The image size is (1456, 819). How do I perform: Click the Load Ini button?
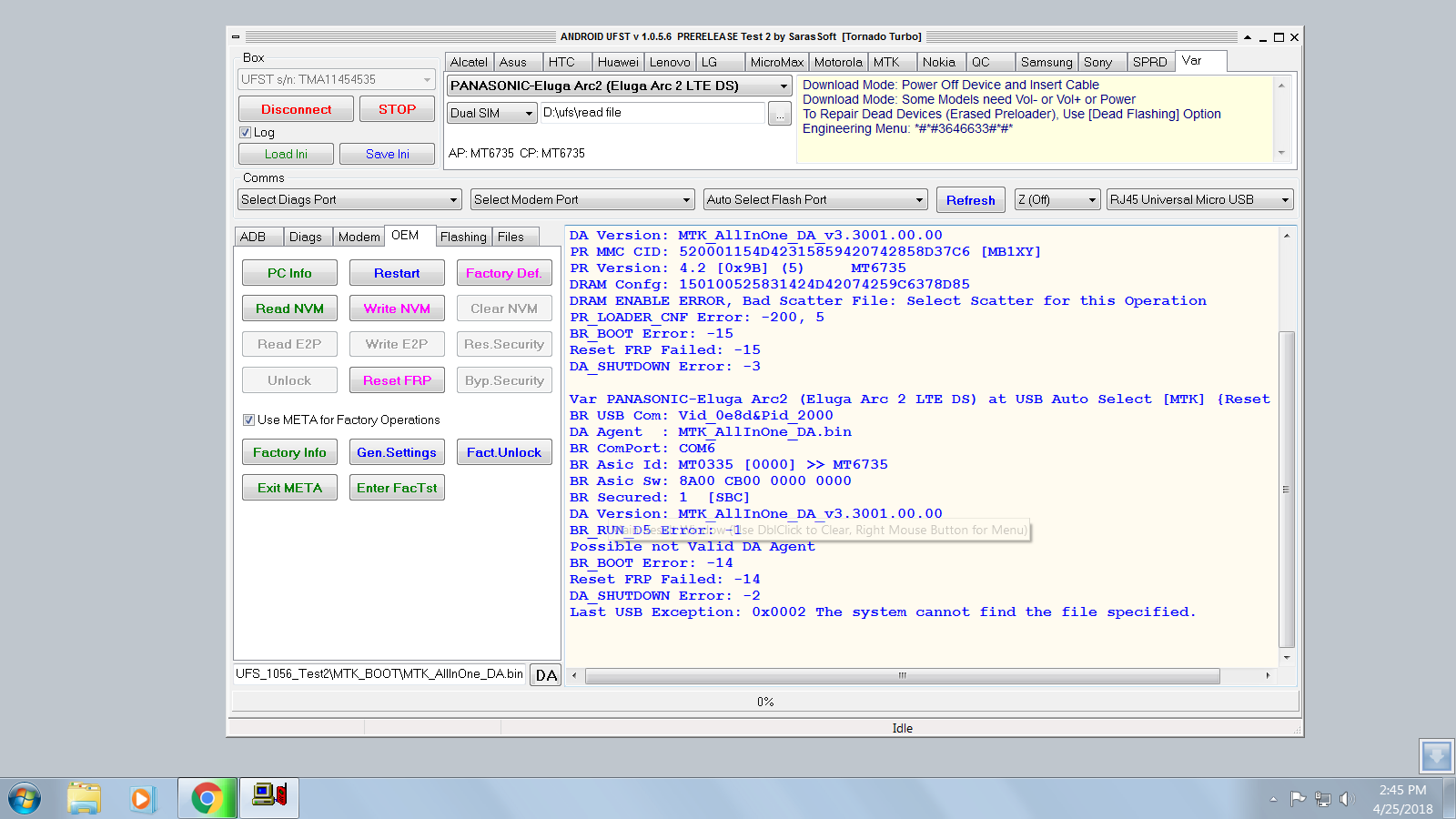(286, 154)
